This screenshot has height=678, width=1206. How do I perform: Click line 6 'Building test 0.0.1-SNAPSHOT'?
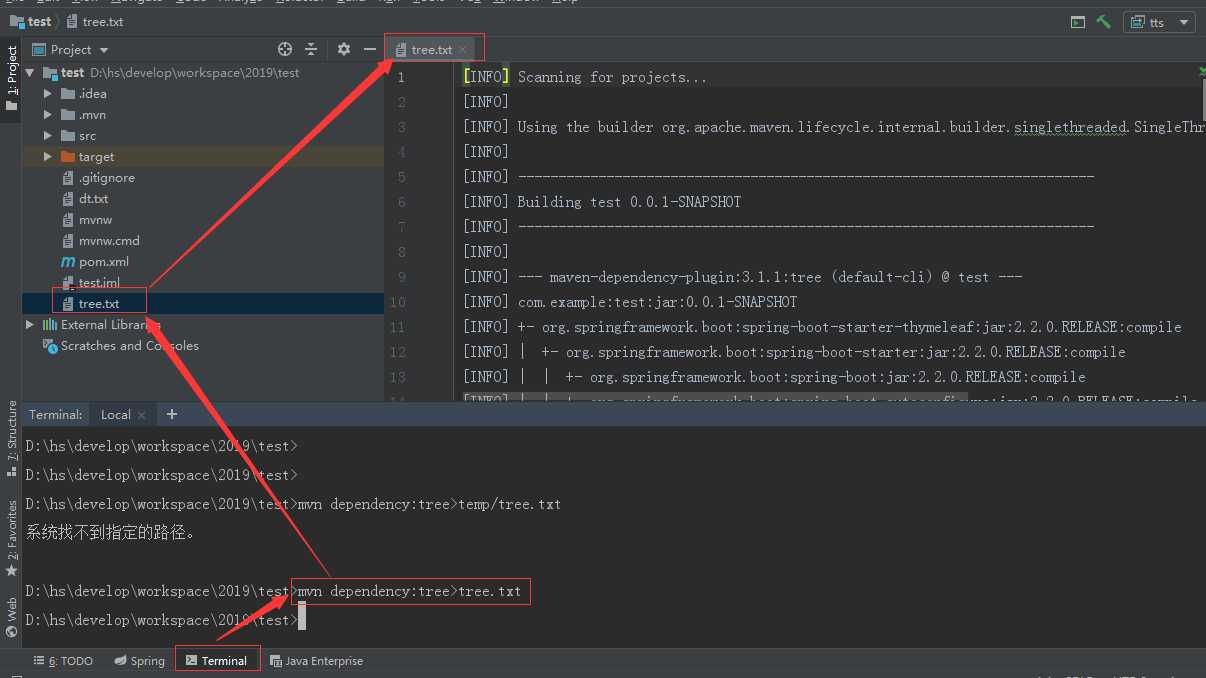tap(629, 202)
